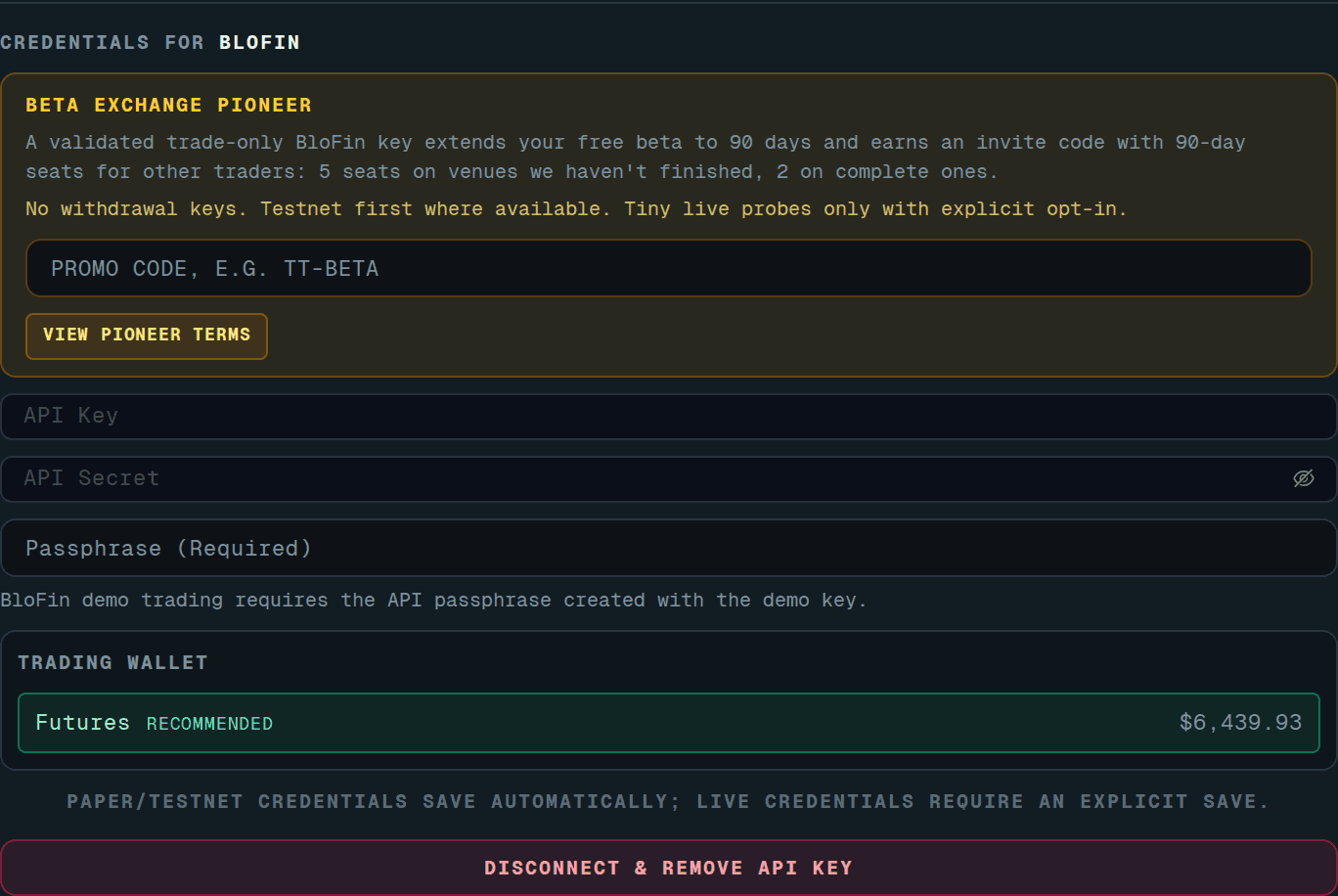Viewport: 1338px width, 896px height.
Task: Click the Beta Exchange Pioneer heading
Action: [168, 105]
